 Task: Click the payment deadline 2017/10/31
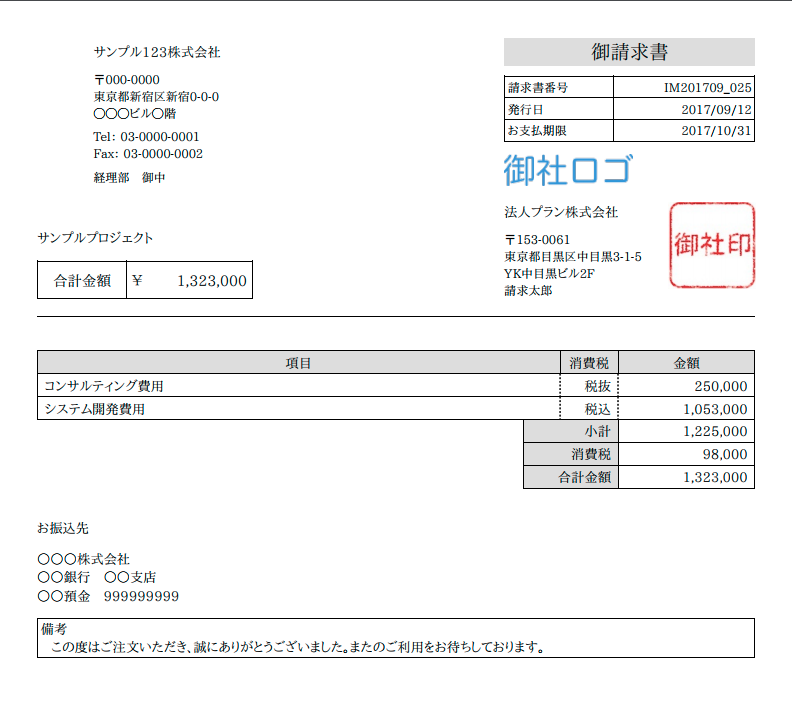point(716,131)
